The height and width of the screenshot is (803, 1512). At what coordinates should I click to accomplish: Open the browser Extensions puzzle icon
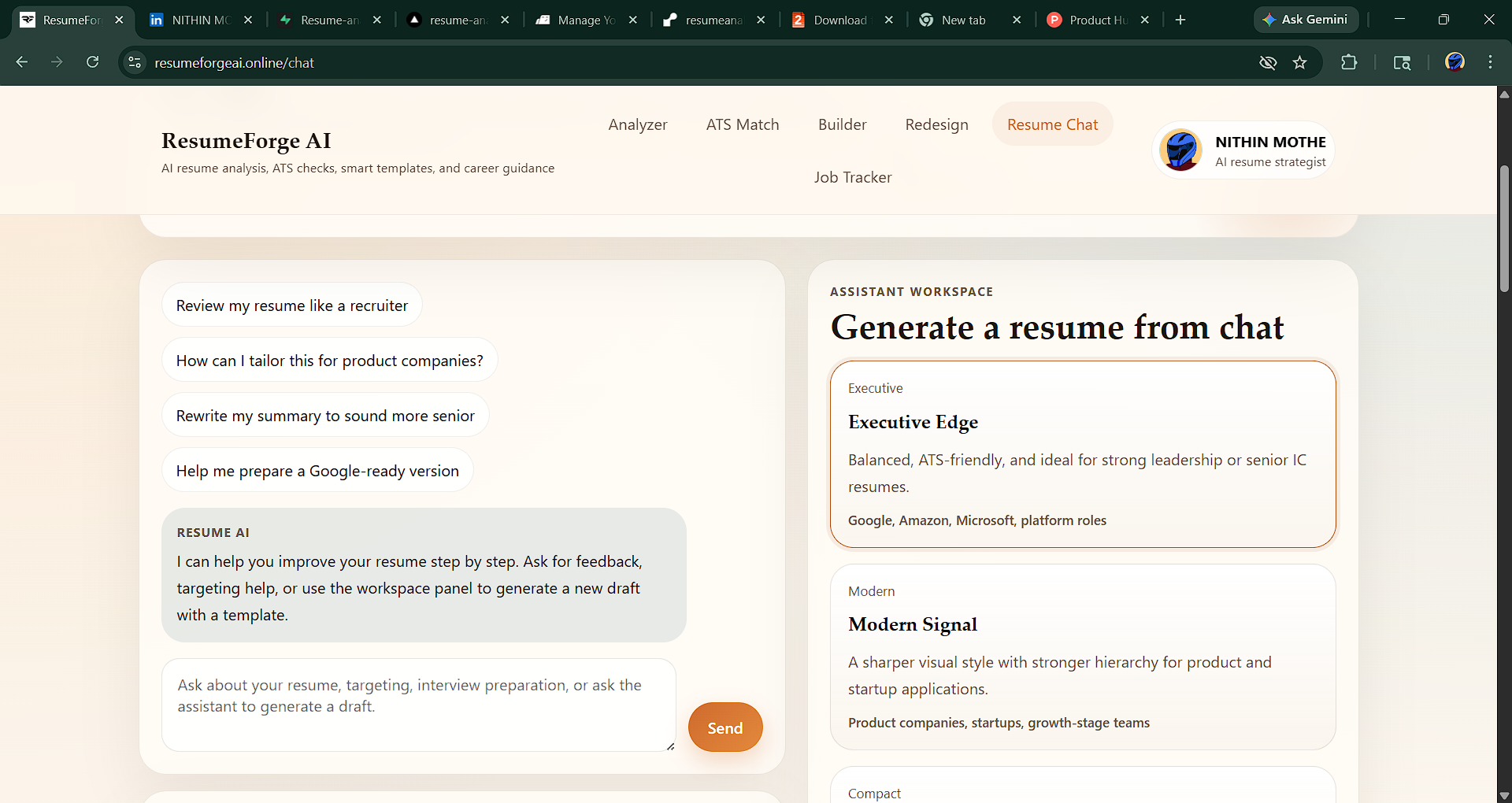[x=1349, y=62]
